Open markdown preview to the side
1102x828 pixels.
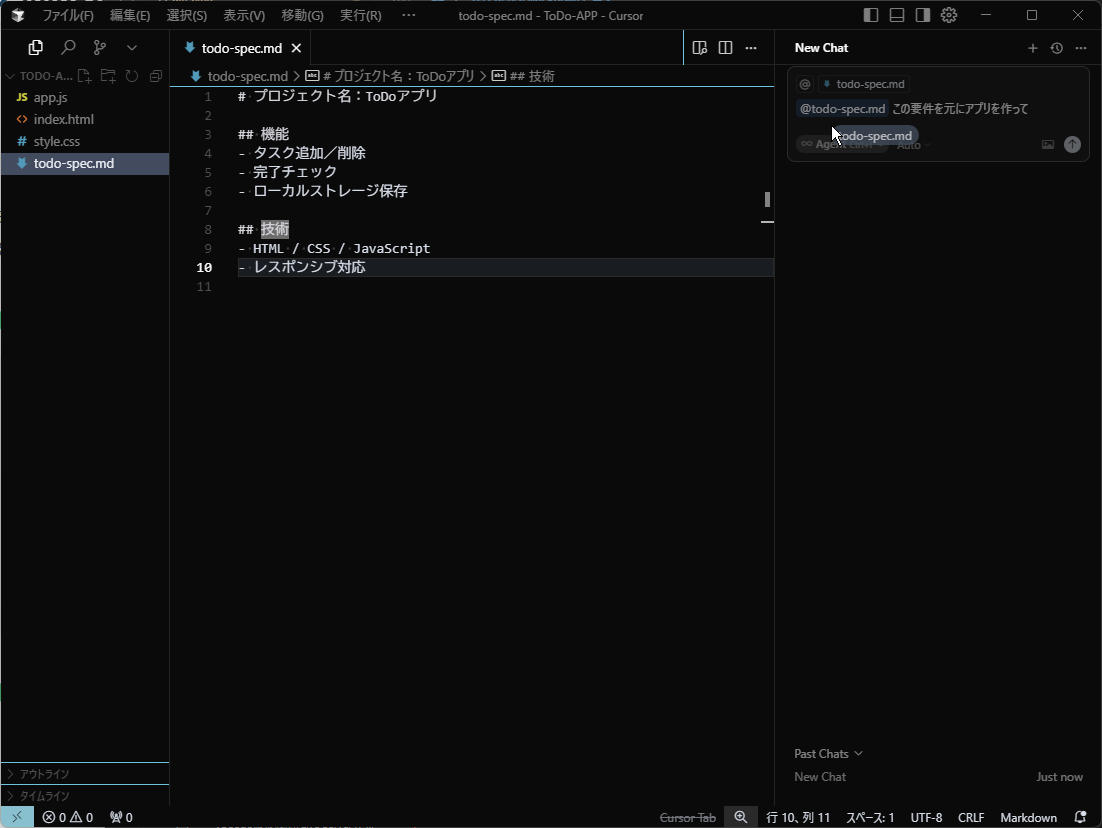click(x=700, y=48)
